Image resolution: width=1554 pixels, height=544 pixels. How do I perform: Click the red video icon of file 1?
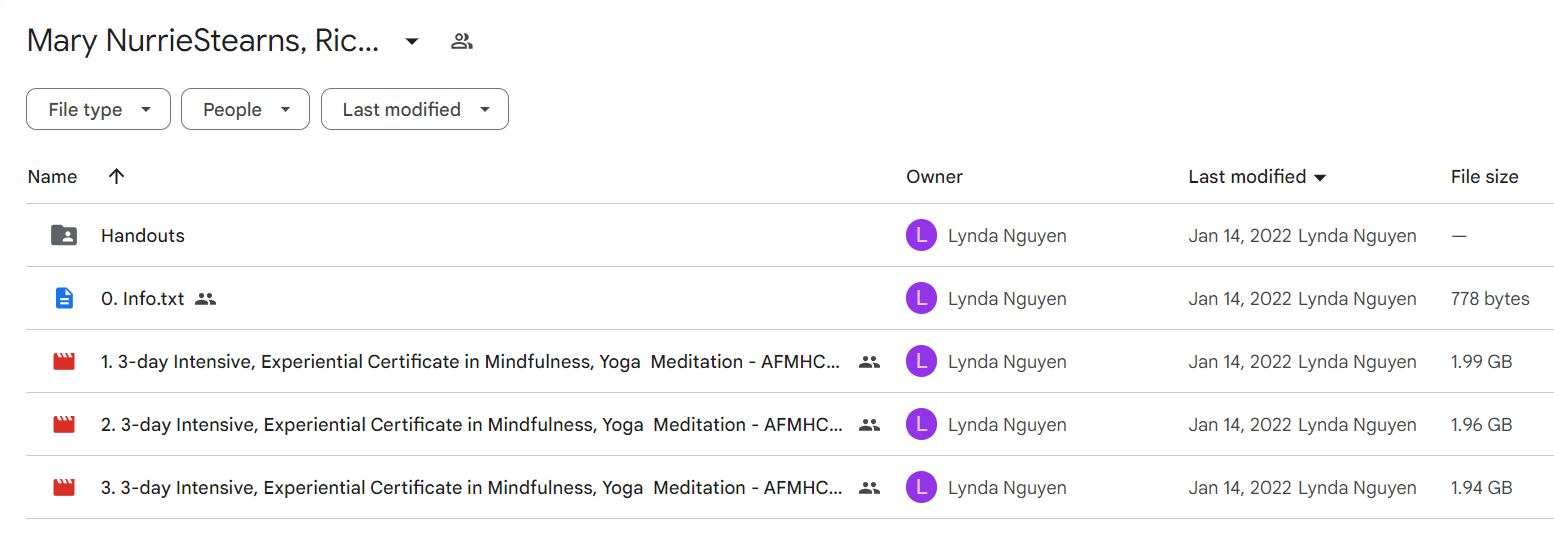(x=64, y=362)
